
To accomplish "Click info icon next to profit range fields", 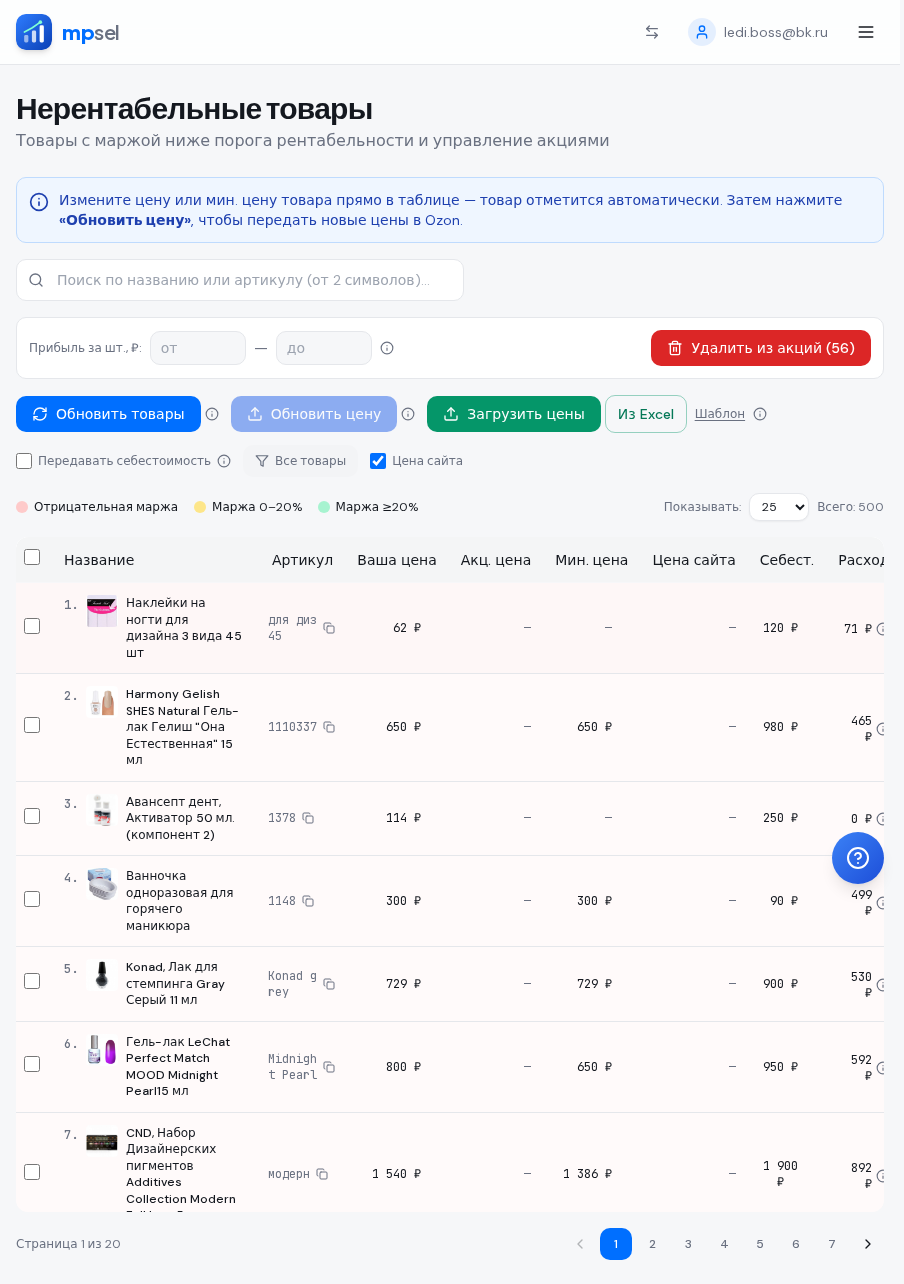I will [387, 348].
